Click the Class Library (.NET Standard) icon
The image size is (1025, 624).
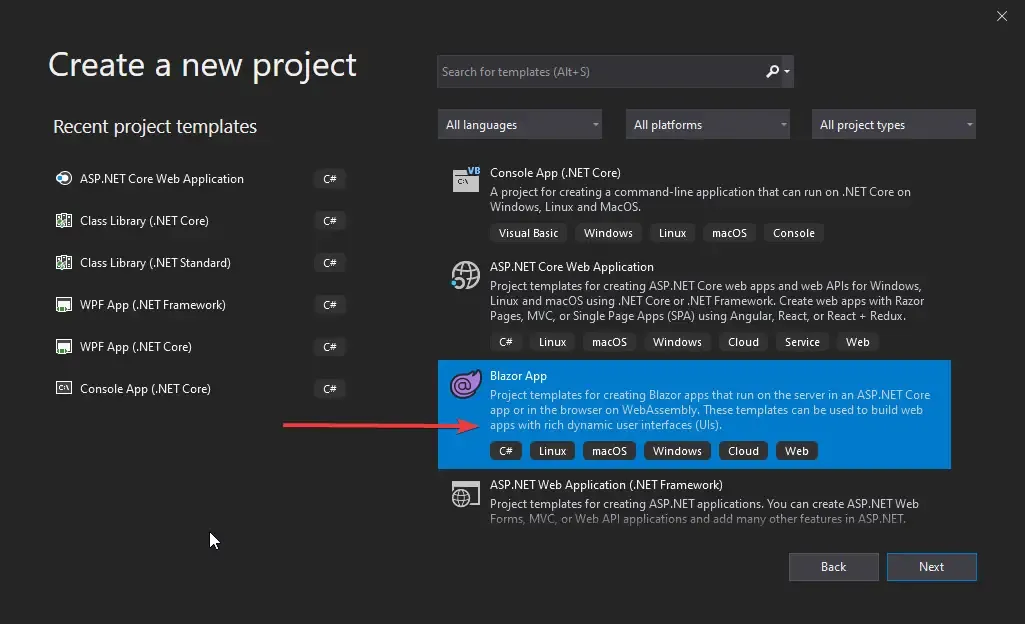63,262
